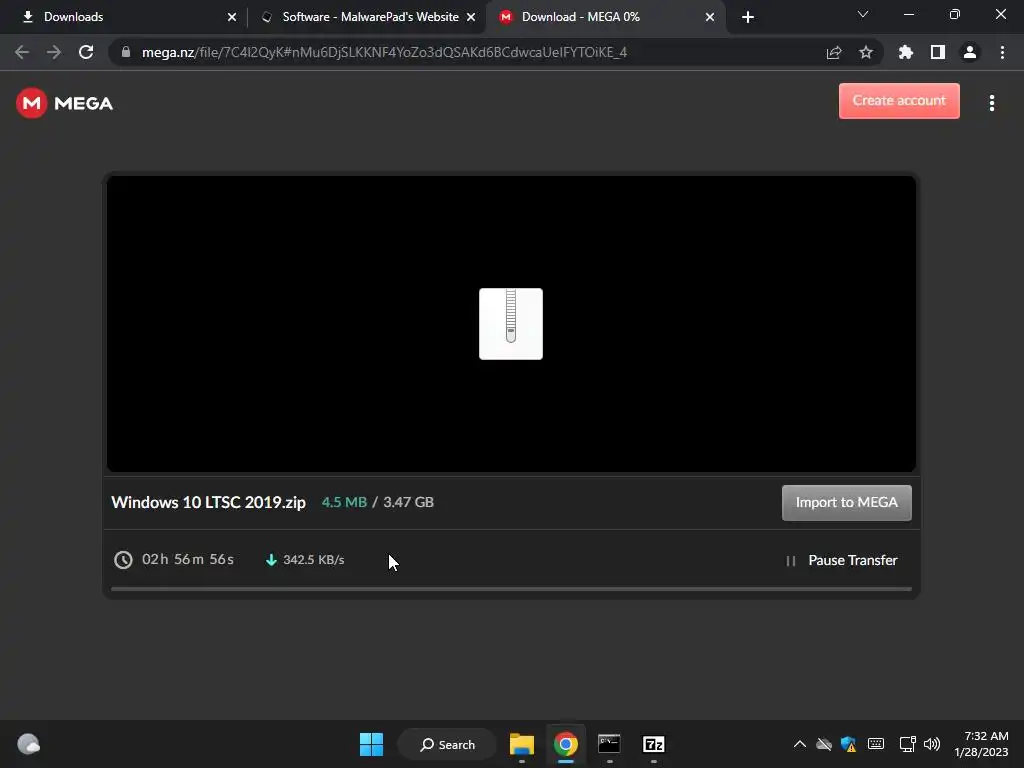Click OneDrive tray icon
The height and width of the screenshot is (768, 1024).
tap(824, 744)
